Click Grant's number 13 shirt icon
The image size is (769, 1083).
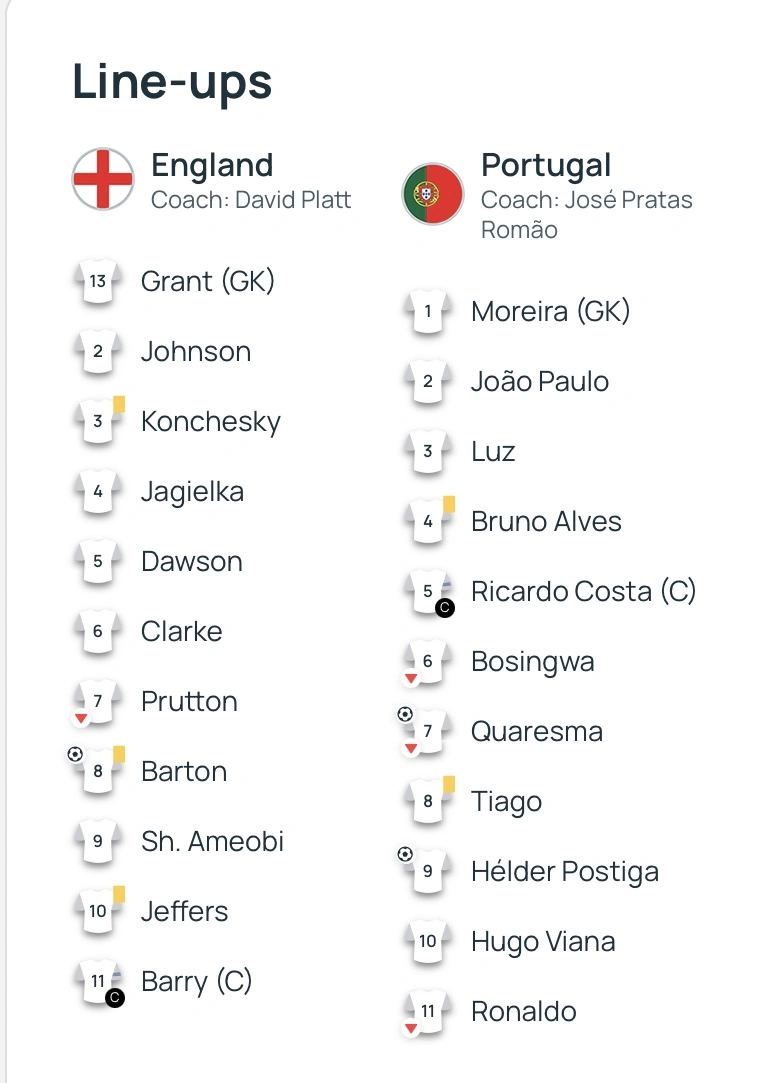(98, 282)
